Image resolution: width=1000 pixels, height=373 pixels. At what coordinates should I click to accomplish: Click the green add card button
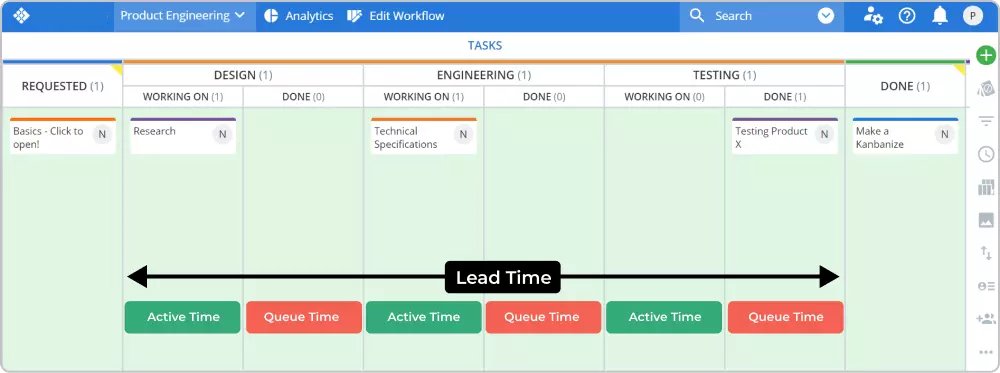[x=986, y=55]
